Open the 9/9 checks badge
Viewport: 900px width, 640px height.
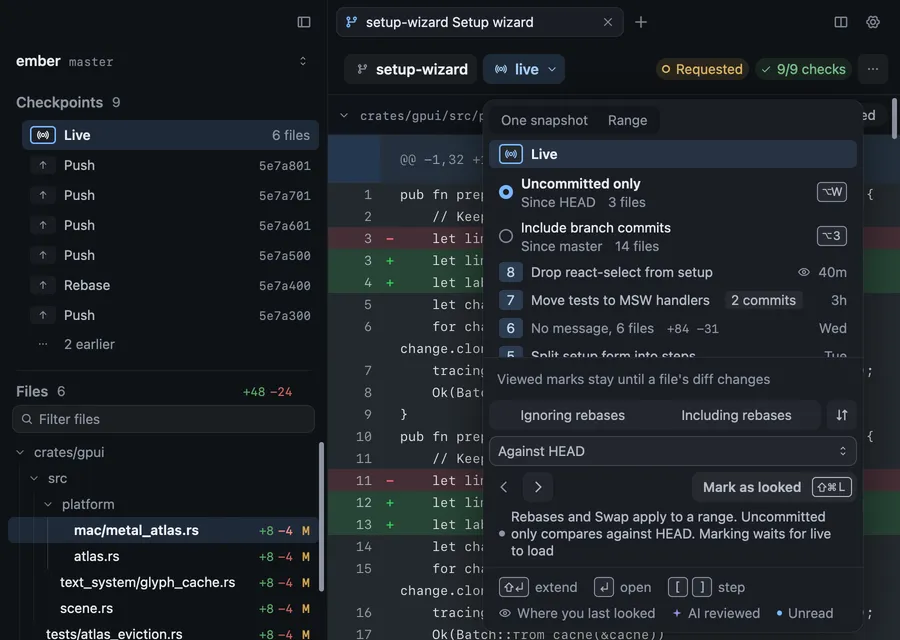(804, 69)
